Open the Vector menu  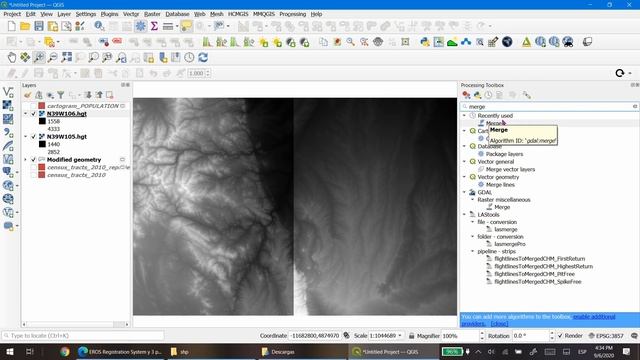click(x=131, y=14)
